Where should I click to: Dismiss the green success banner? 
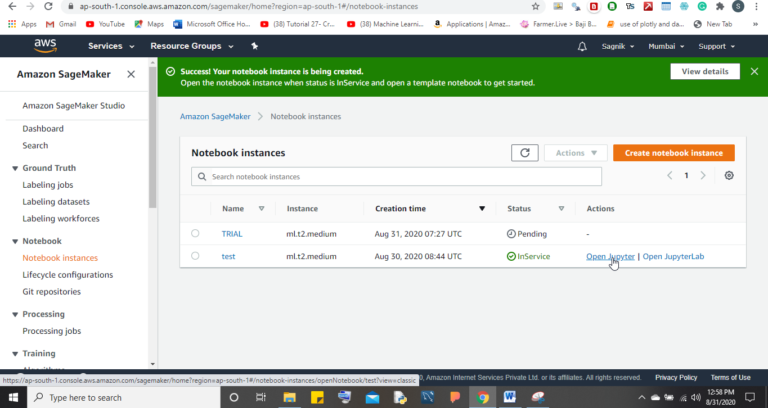click(754, 72)
